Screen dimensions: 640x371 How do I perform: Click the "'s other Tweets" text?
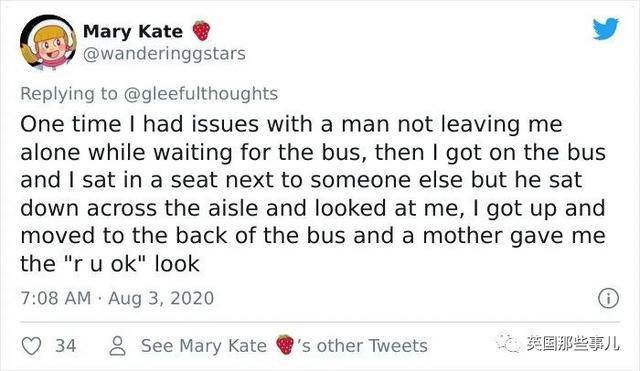click(362, 346)
